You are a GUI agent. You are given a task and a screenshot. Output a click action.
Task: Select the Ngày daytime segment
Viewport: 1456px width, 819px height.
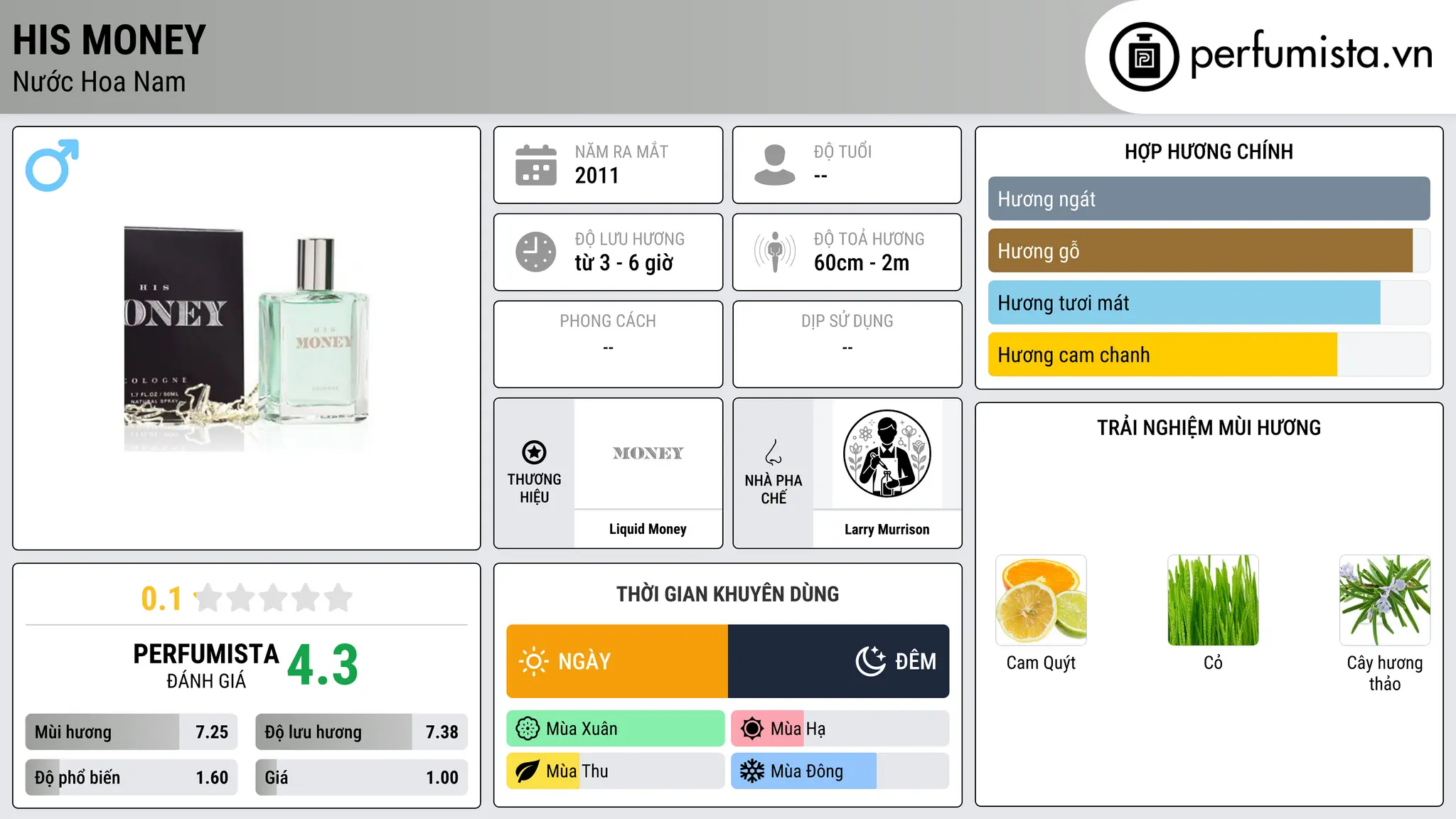click(x=617, y=661)
